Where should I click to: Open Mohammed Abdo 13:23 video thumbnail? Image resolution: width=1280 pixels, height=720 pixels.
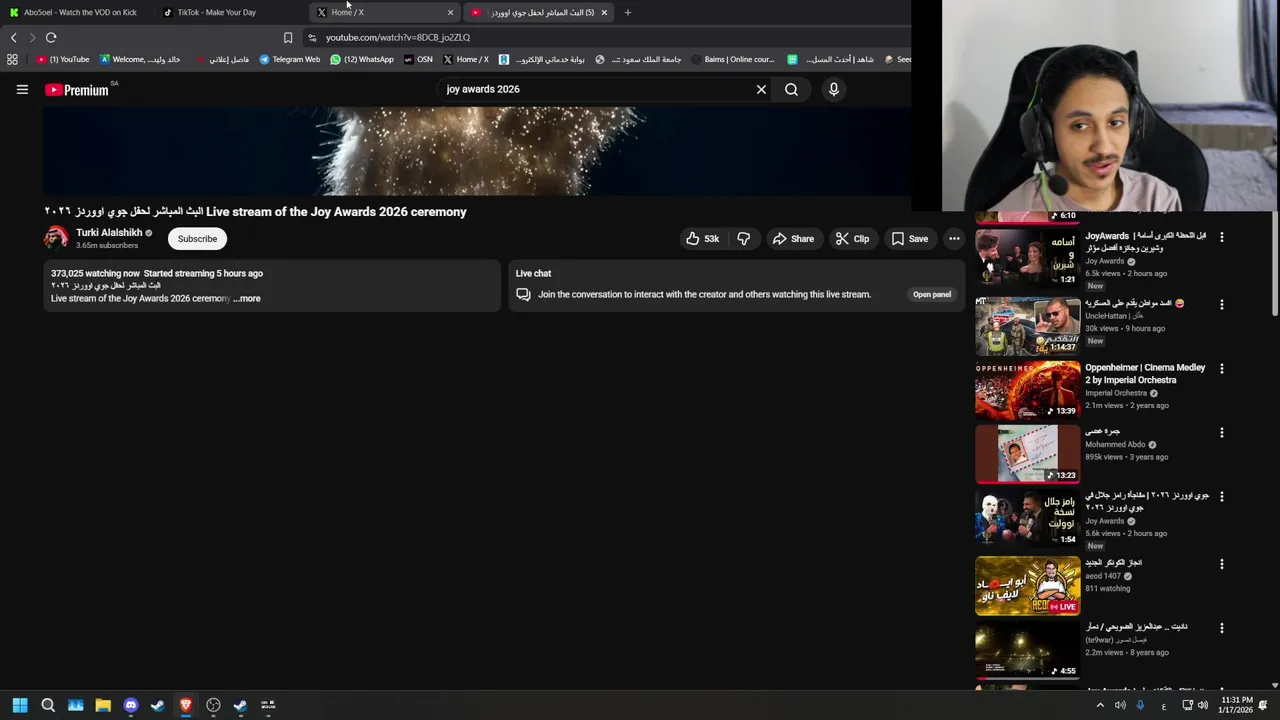tap(1028, 454)
